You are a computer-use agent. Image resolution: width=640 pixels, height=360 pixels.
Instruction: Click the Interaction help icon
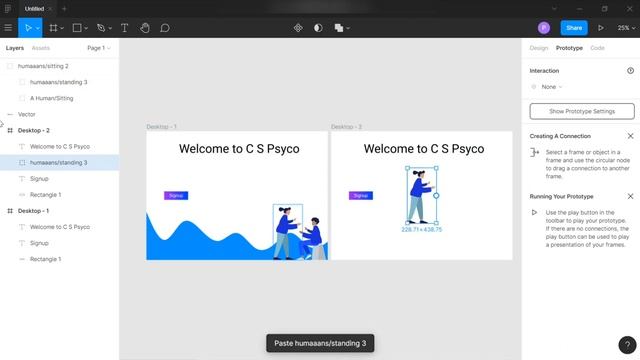630,71
